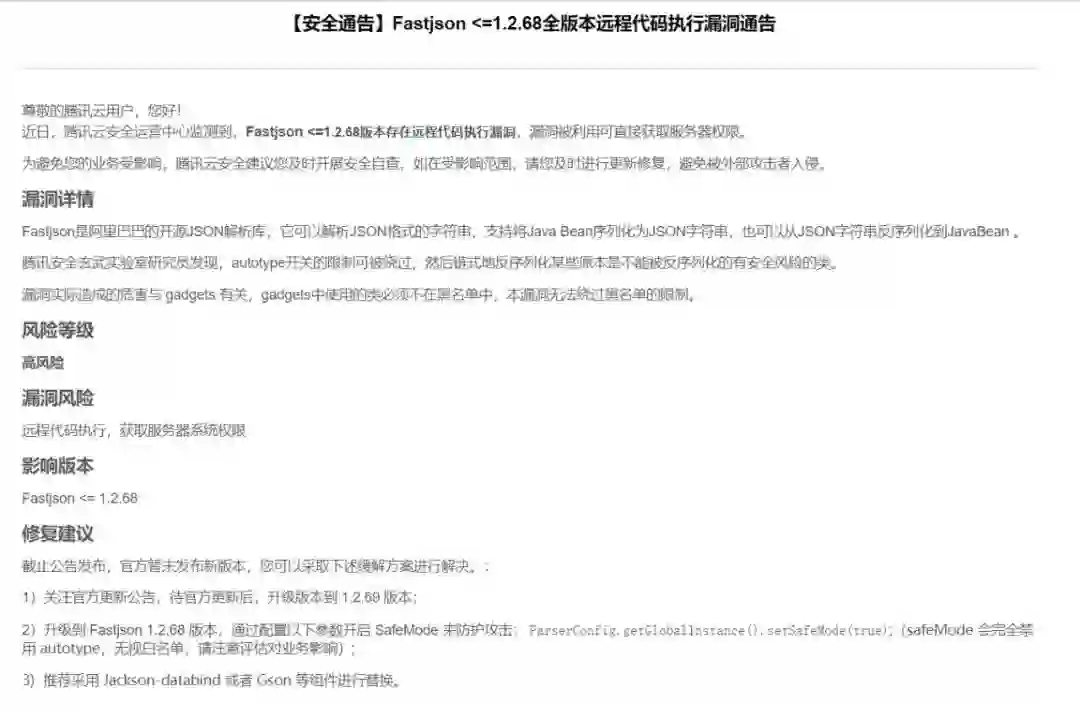Screen dimensions: 1080x712
Task: Click the announcement title about Fastjson <=1.2.68
Action: click(x=530, y=23)
